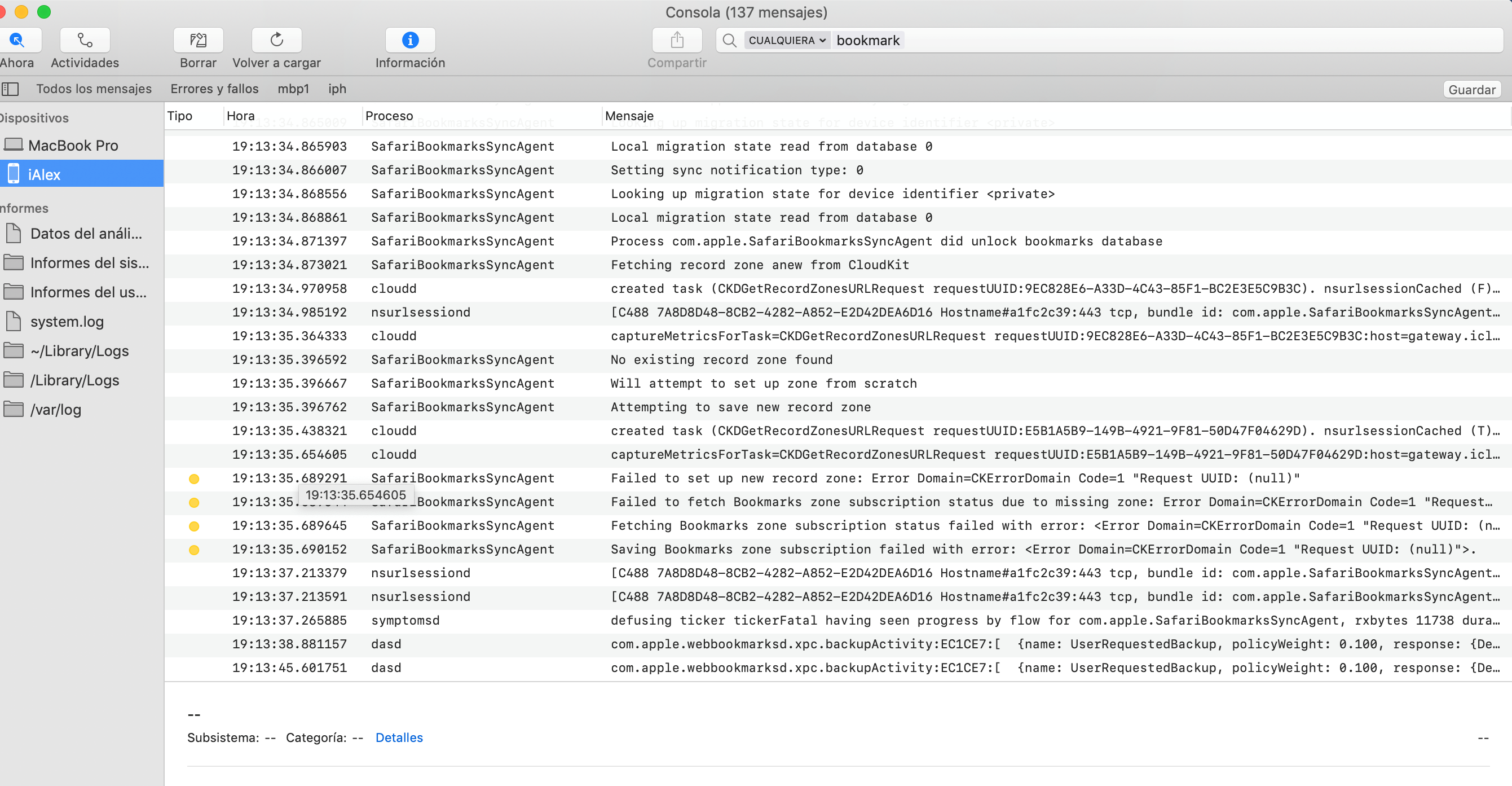Screen dimensions: 1512x786
Task: Open the Información inspector icon
Action: pos(409,40)
